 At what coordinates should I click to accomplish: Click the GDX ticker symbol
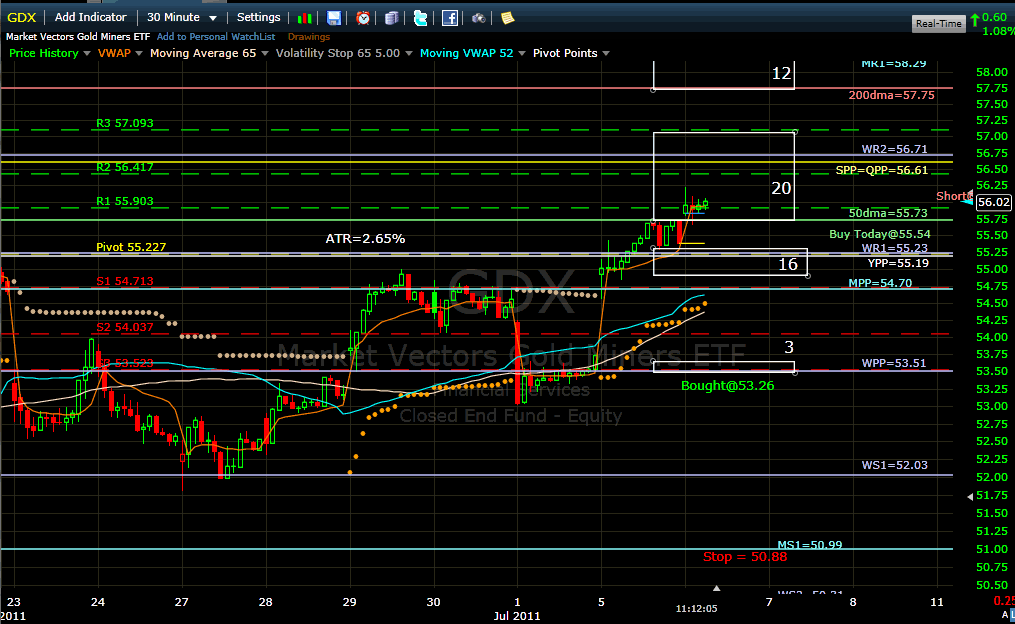(x=21, y=17)
